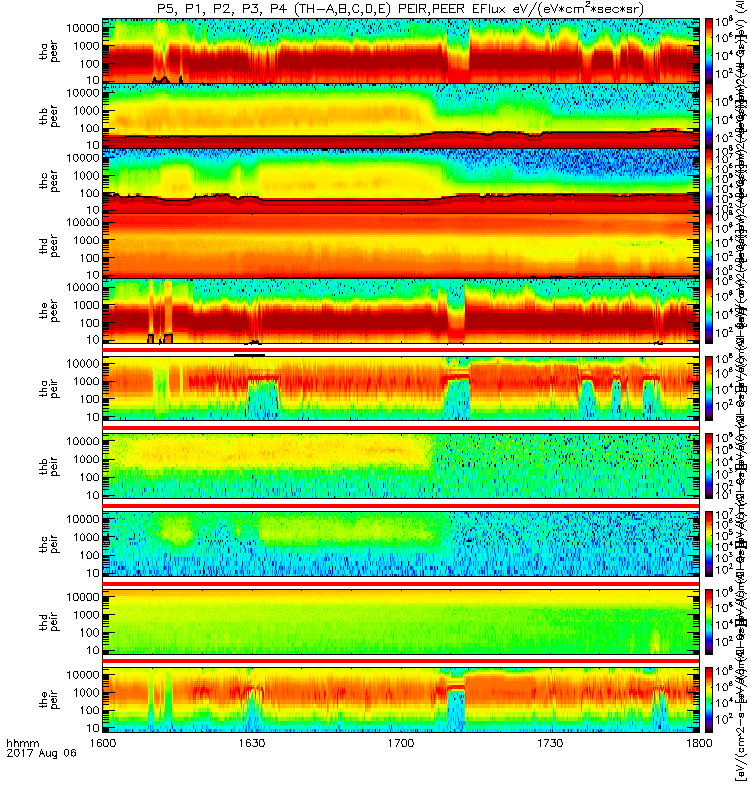Click the 'thc peer' panel label
Screen dimensions: 750x800
[49, 182]
